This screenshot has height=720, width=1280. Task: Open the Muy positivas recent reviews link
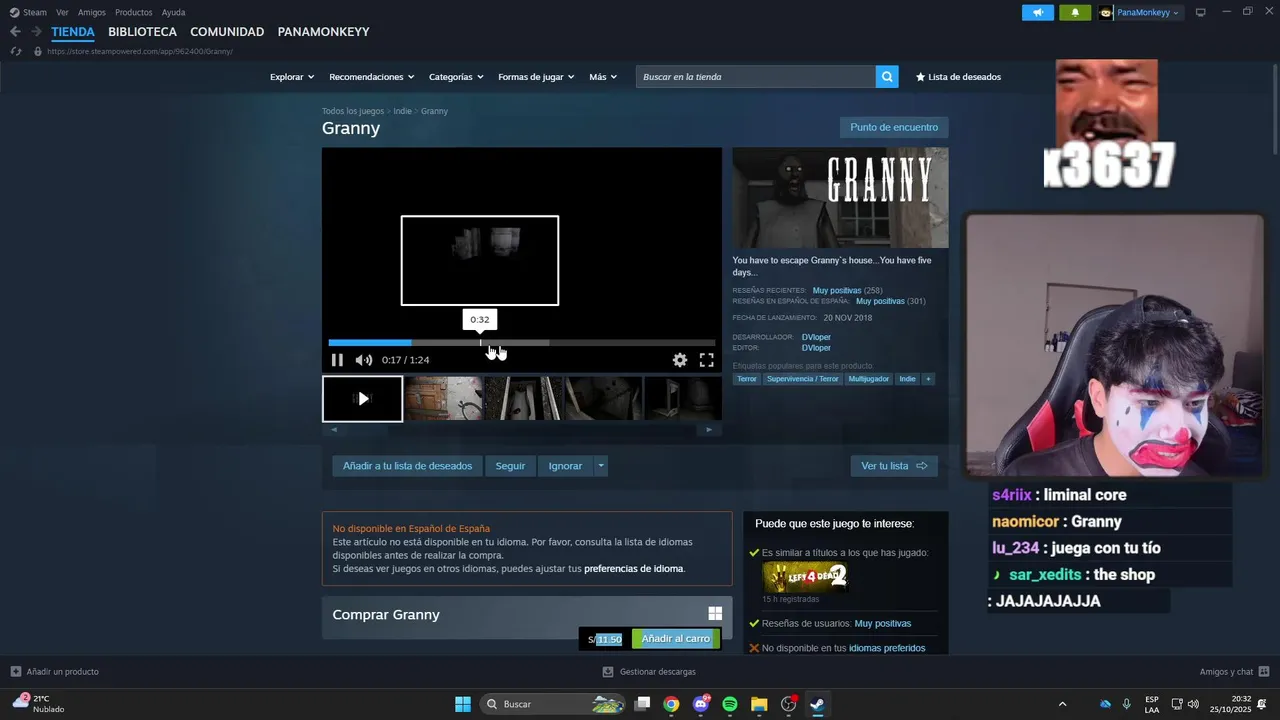(837, 290)
